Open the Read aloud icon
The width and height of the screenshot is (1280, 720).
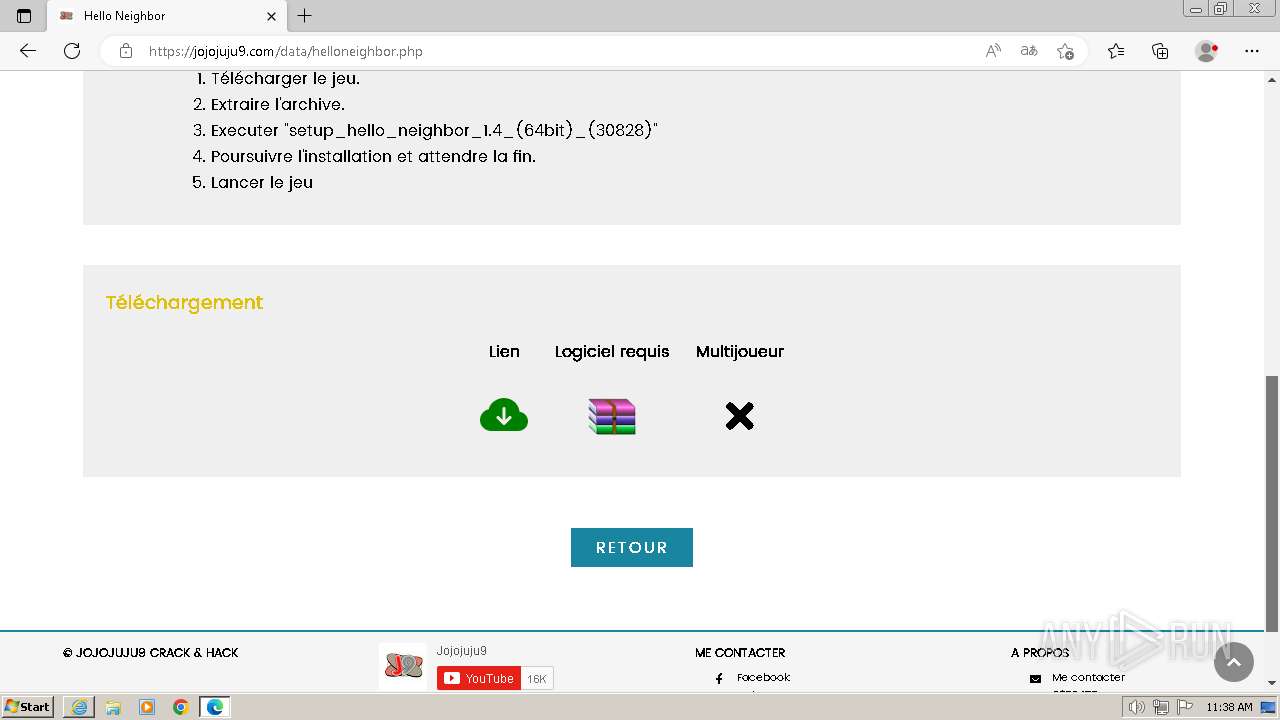993,51
